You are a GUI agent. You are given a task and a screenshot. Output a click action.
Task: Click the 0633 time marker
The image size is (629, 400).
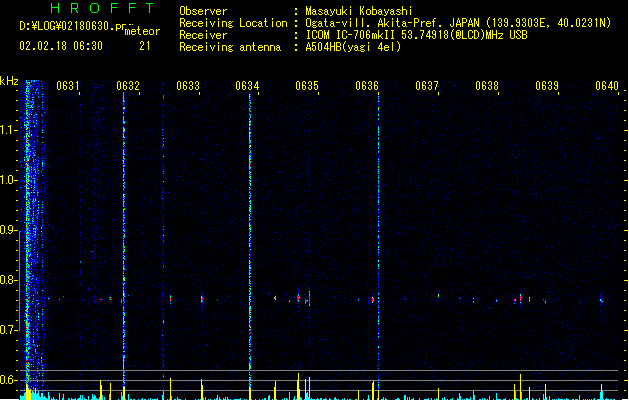click(188, 86)
